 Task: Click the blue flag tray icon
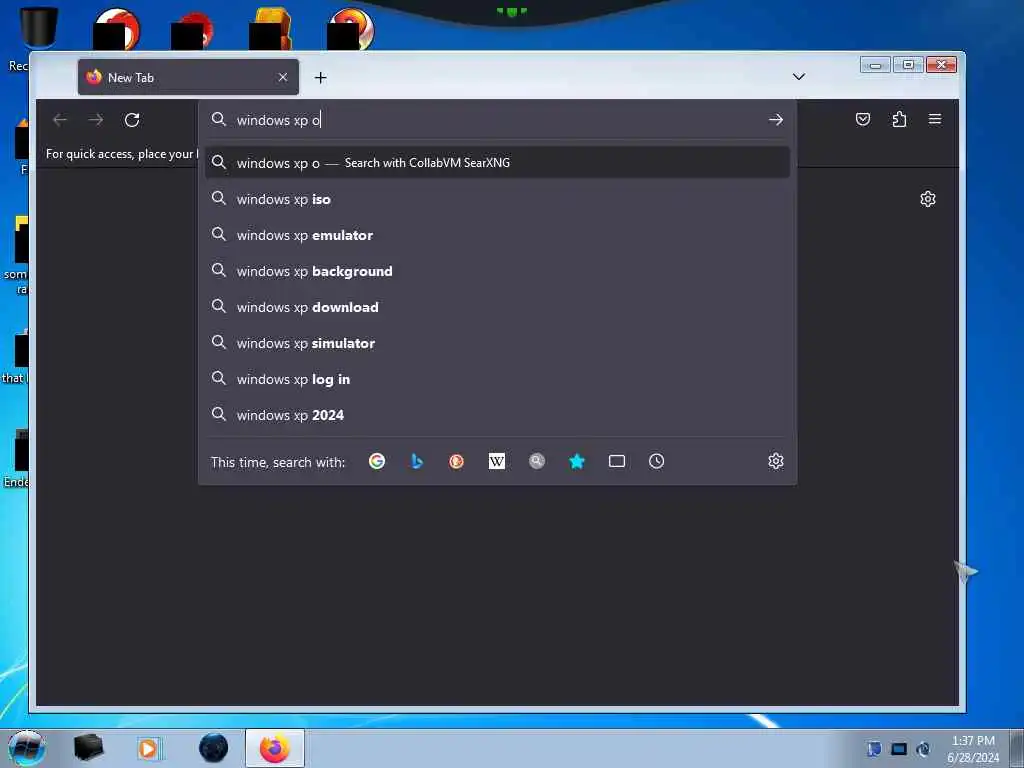click(874, 749)
